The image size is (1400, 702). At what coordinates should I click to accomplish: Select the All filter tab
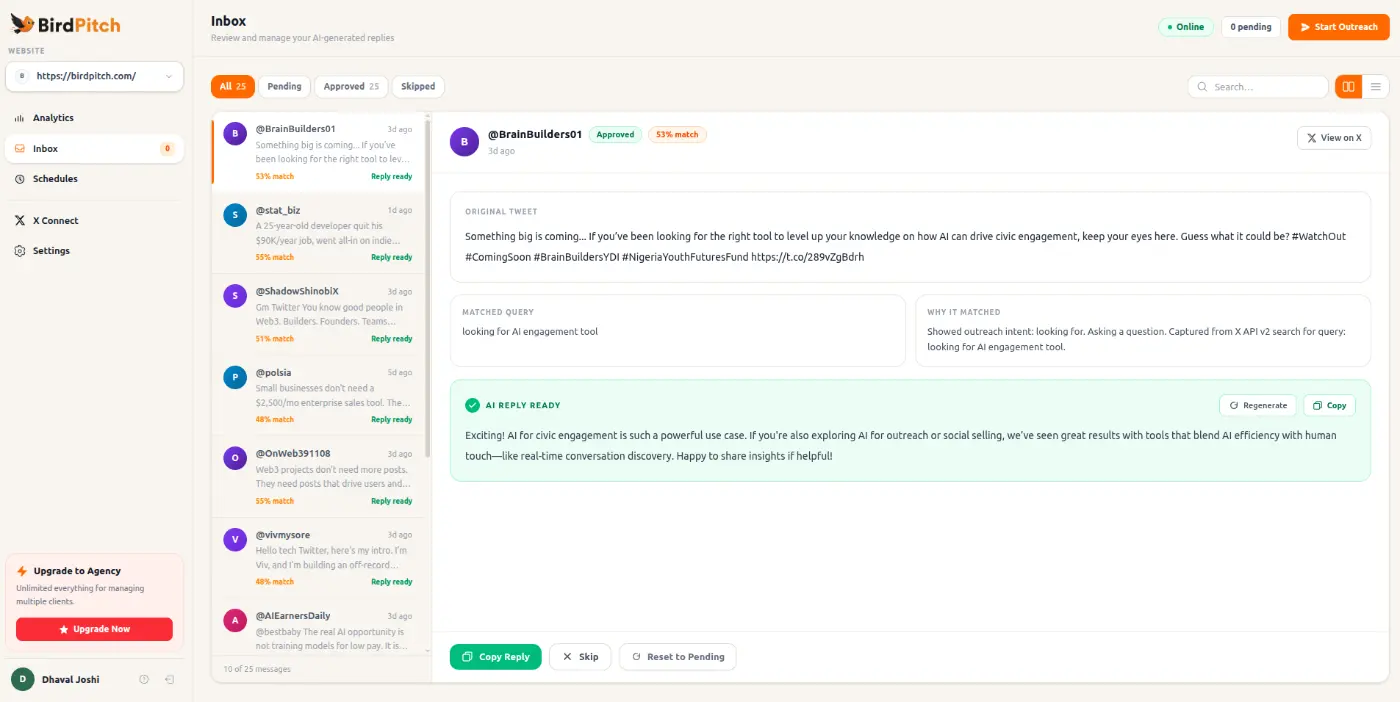pos(233,87)
